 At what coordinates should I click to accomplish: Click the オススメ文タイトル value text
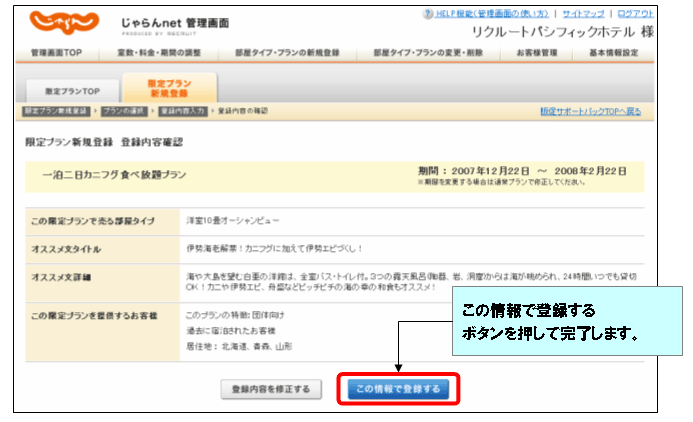click(274, 248)
